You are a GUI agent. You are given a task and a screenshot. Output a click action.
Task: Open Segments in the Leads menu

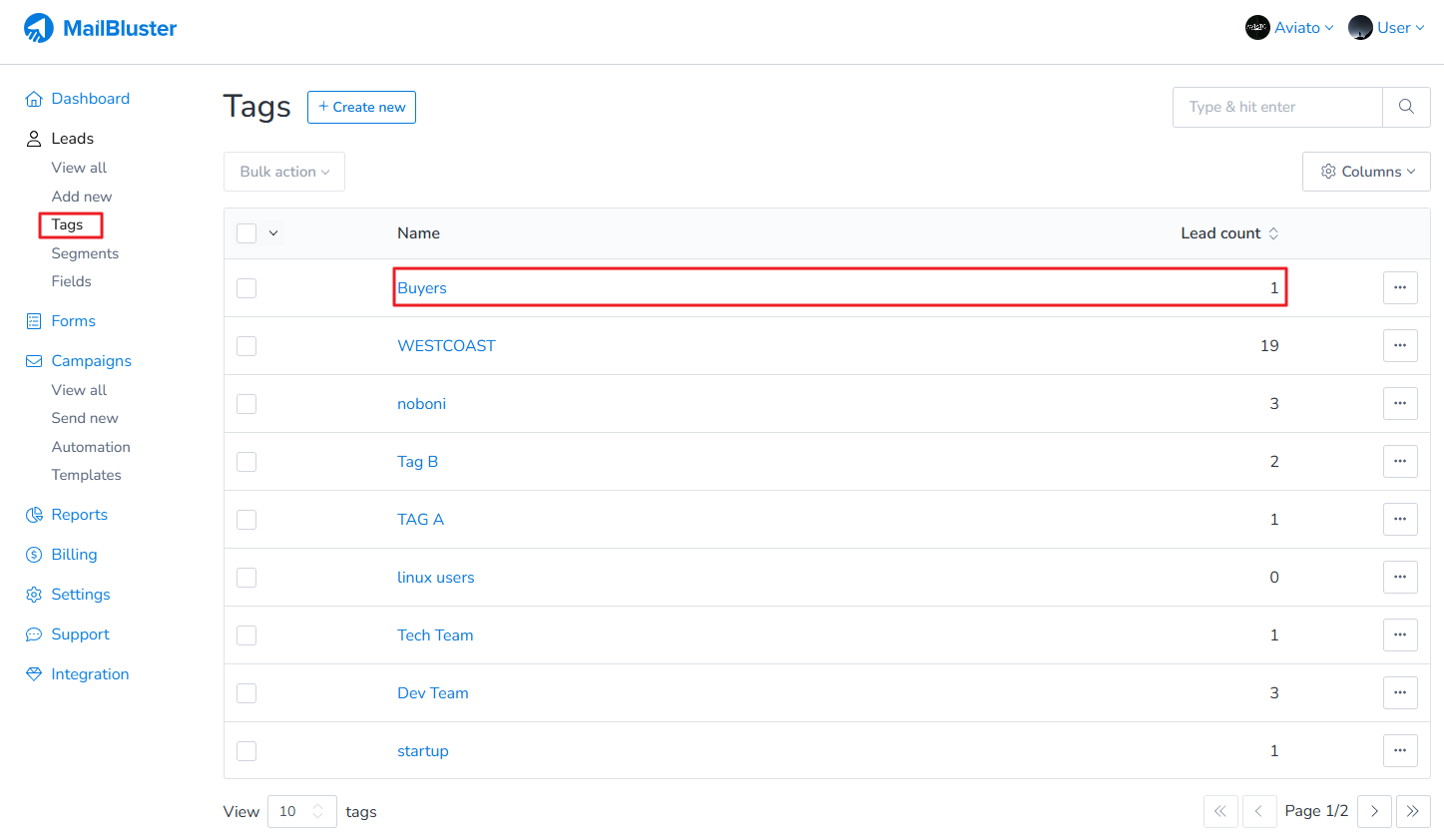85,253
